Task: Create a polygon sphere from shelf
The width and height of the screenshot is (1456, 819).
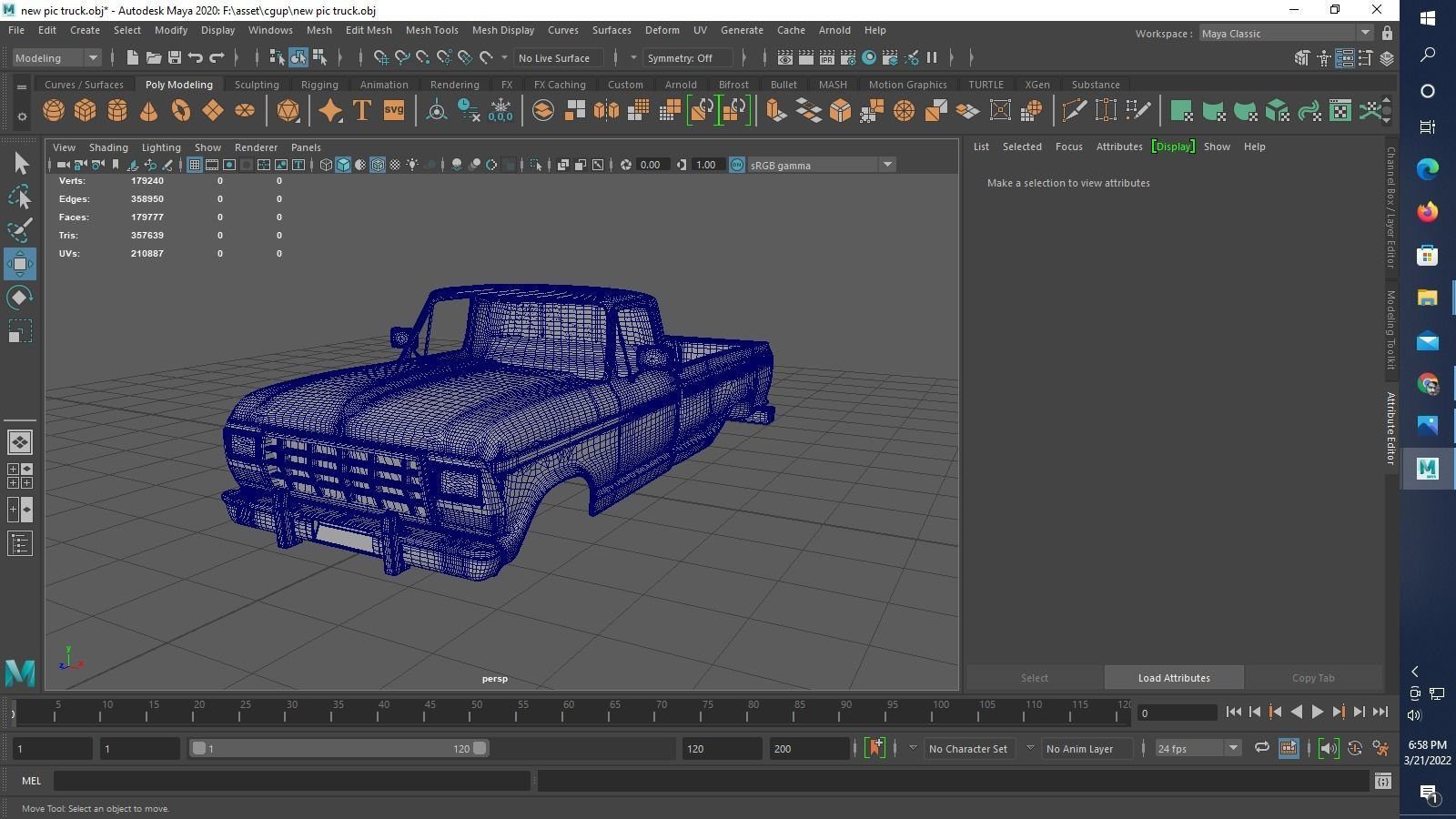Action: point(54,110)
